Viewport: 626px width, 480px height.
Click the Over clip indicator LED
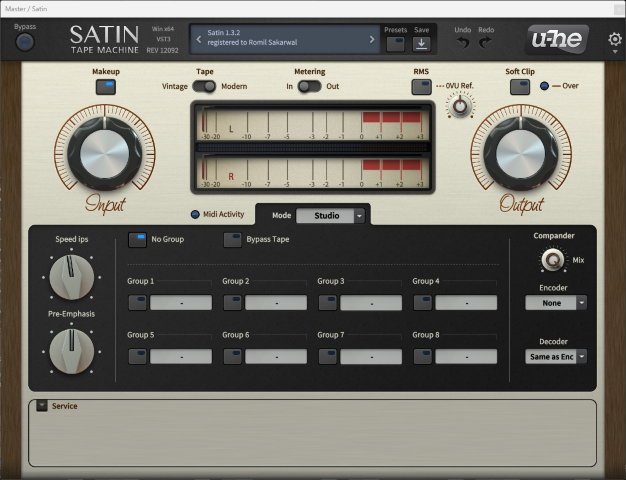click(x=544, y=86)
